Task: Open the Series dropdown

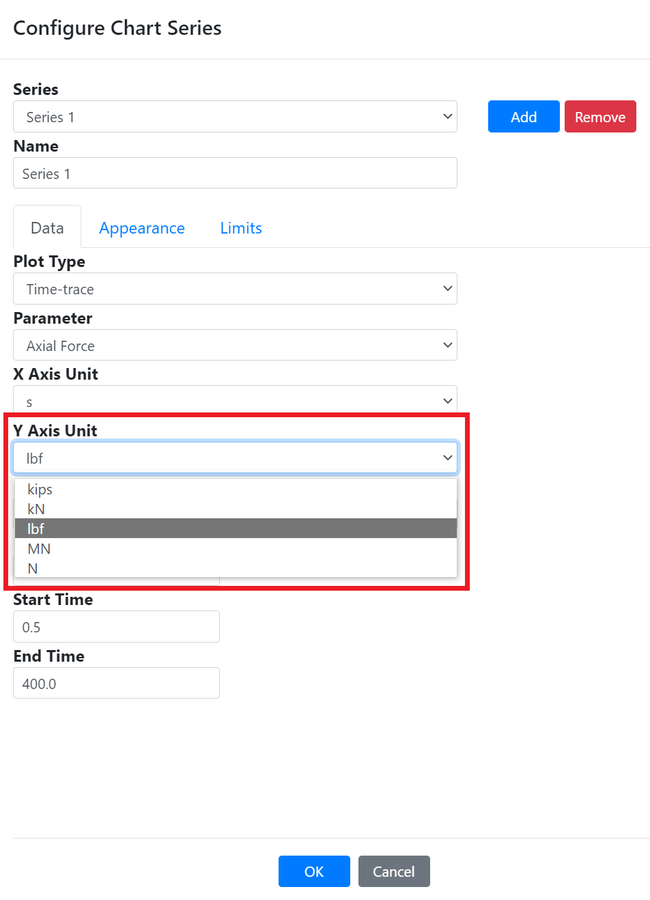Action: 235,117
